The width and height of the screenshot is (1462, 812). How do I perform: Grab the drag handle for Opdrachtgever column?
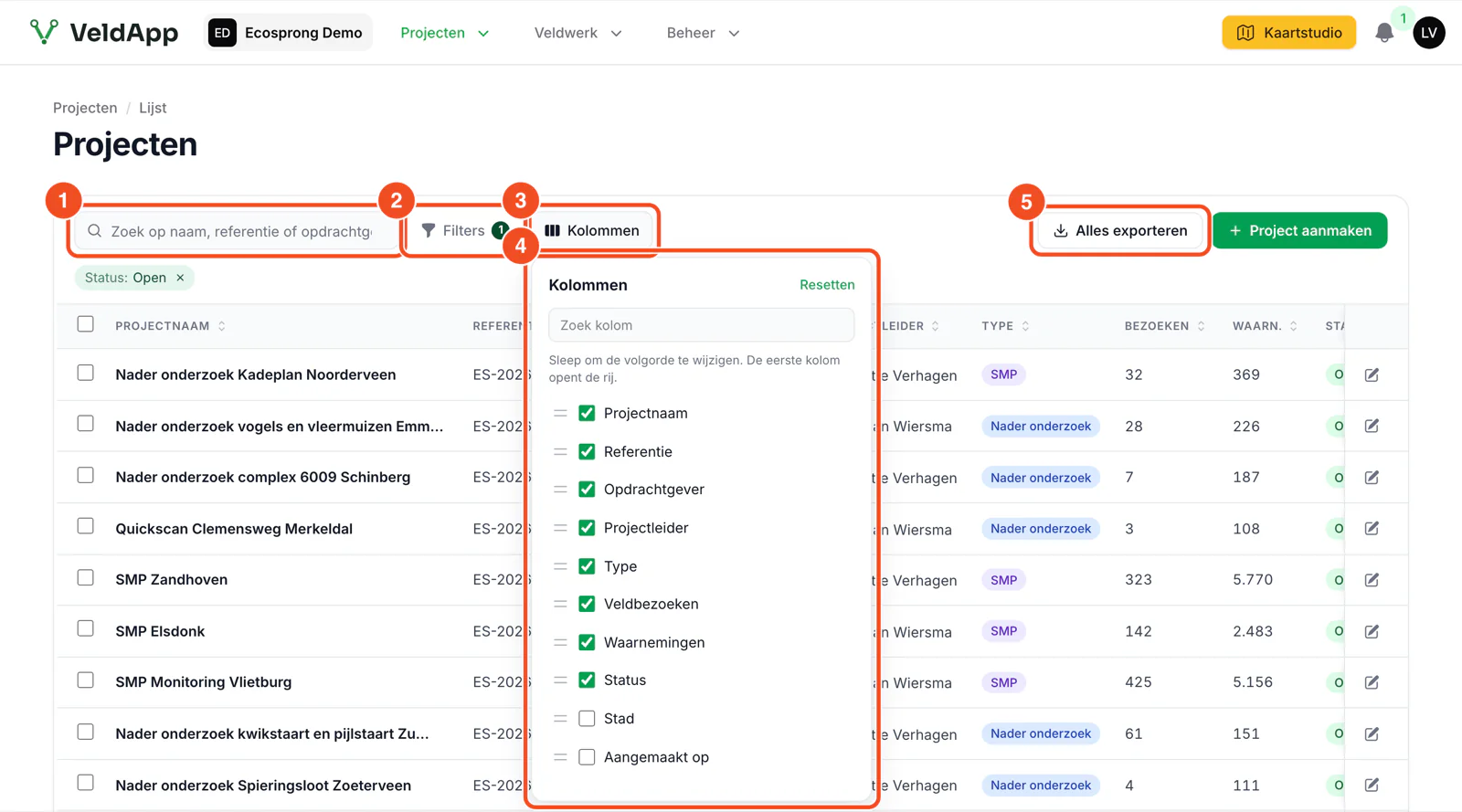(x=560, y=490)
